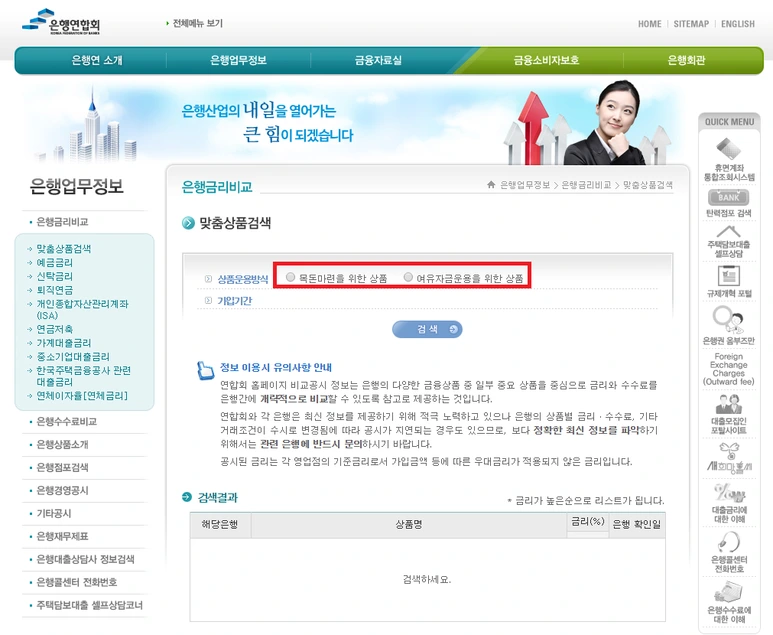773x635 pixels.
Task: Open the 은행콜센터 전화번호 sidebar link
Action: click(77, 582)
